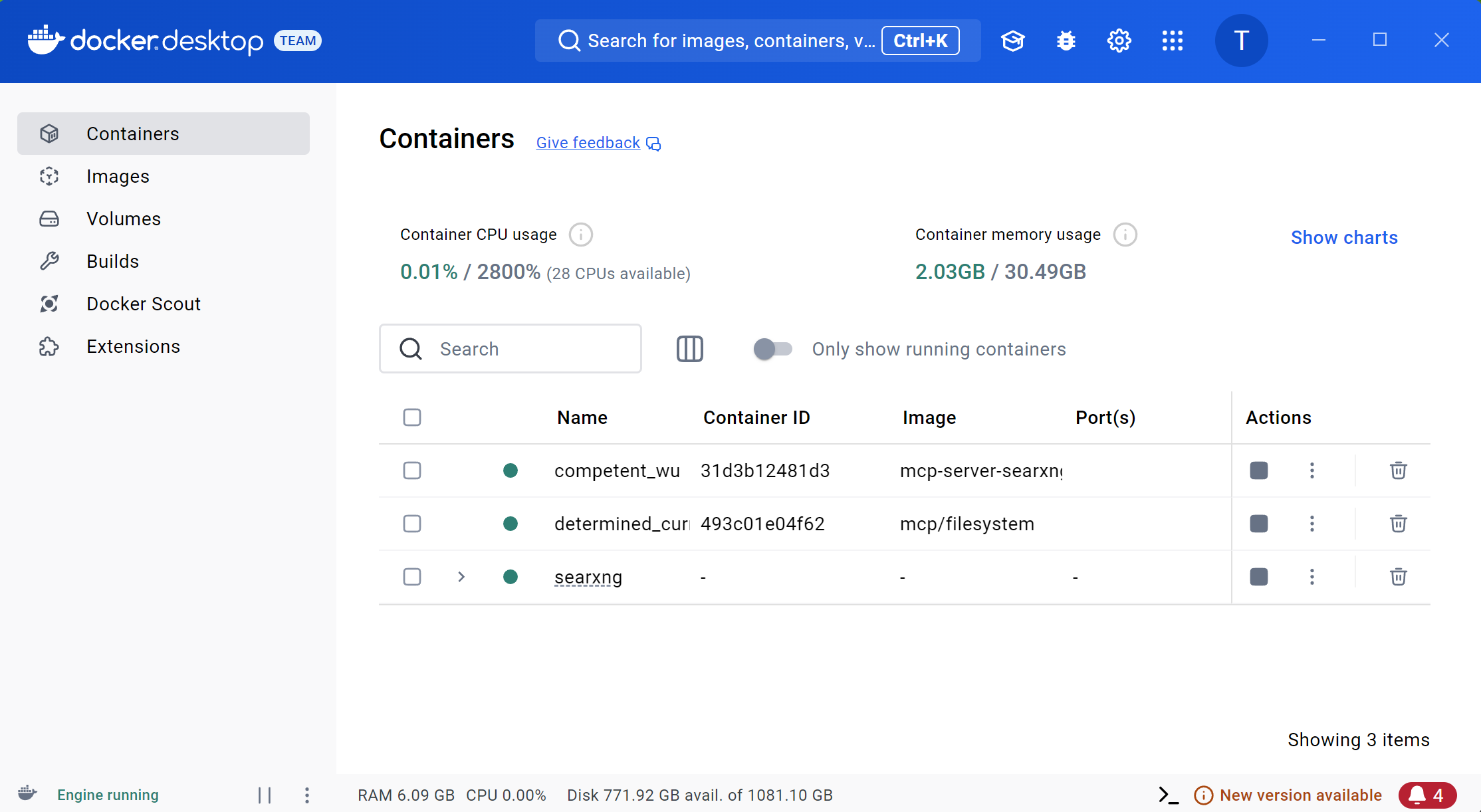Expand the searxng container group
This screenshot has height=812, width=1481.
[461, 577]
